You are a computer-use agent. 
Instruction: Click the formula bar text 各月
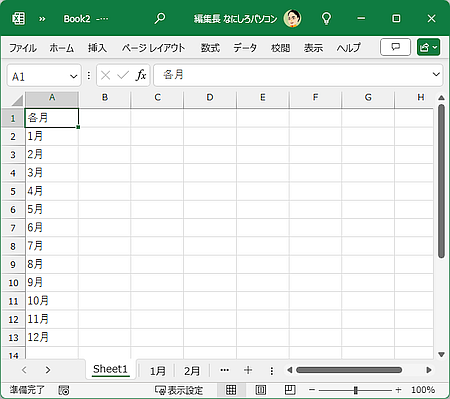pos(173,75)
